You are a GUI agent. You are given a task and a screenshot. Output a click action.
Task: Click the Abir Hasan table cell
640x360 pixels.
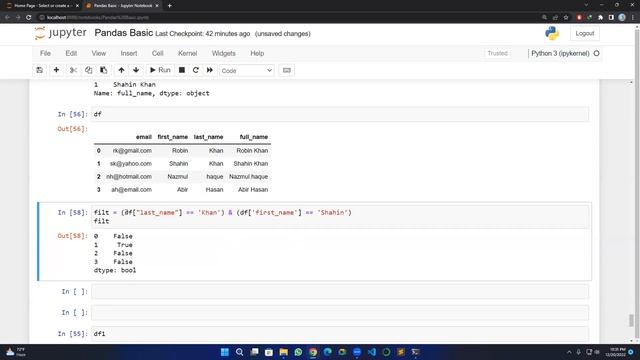pyautogui.click(x=253, y=190)
